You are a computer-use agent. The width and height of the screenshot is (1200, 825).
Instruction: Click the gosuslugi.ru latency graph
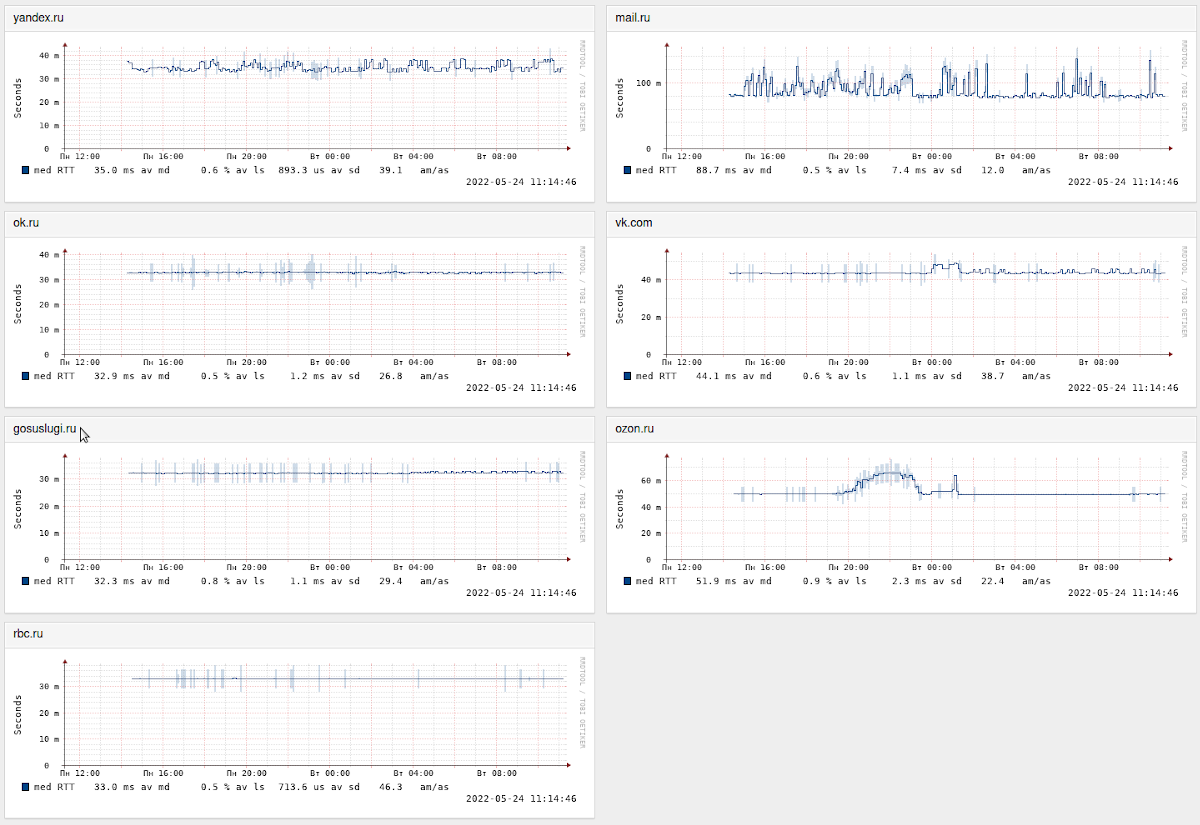click(300, 525)
